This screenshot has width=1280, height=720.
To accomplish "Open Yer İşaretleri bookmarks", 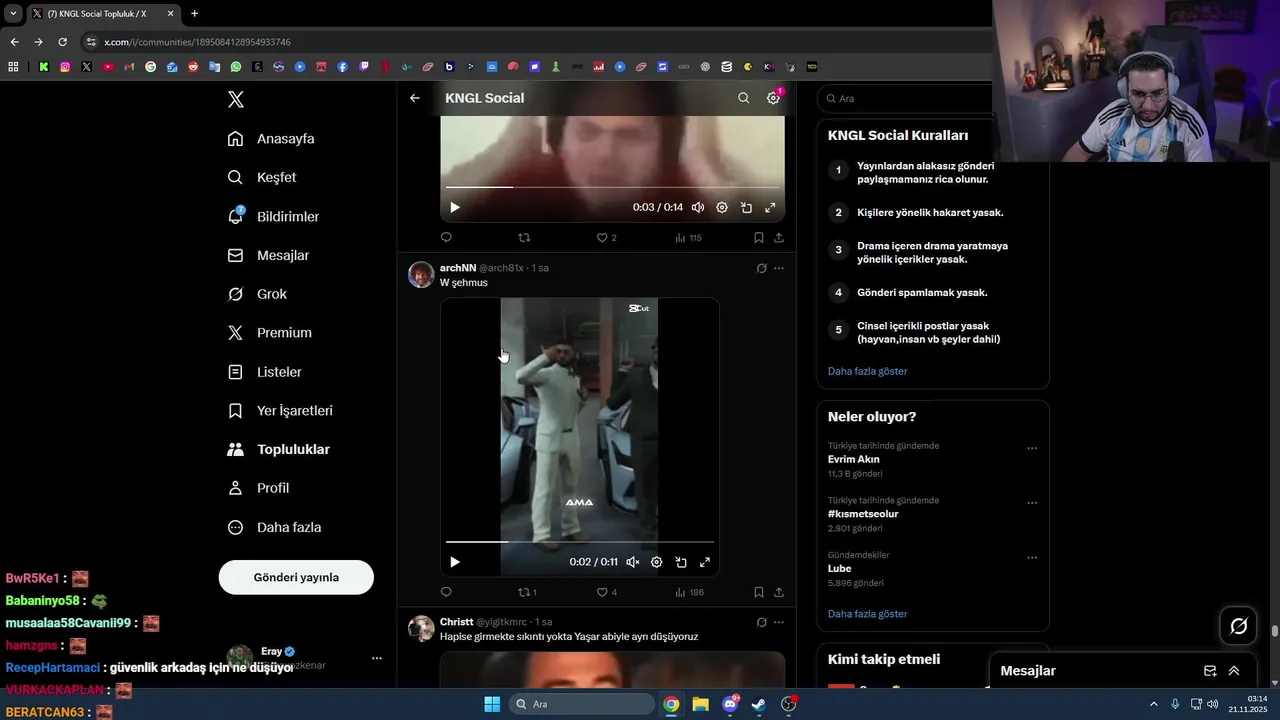I will point(280,411).
